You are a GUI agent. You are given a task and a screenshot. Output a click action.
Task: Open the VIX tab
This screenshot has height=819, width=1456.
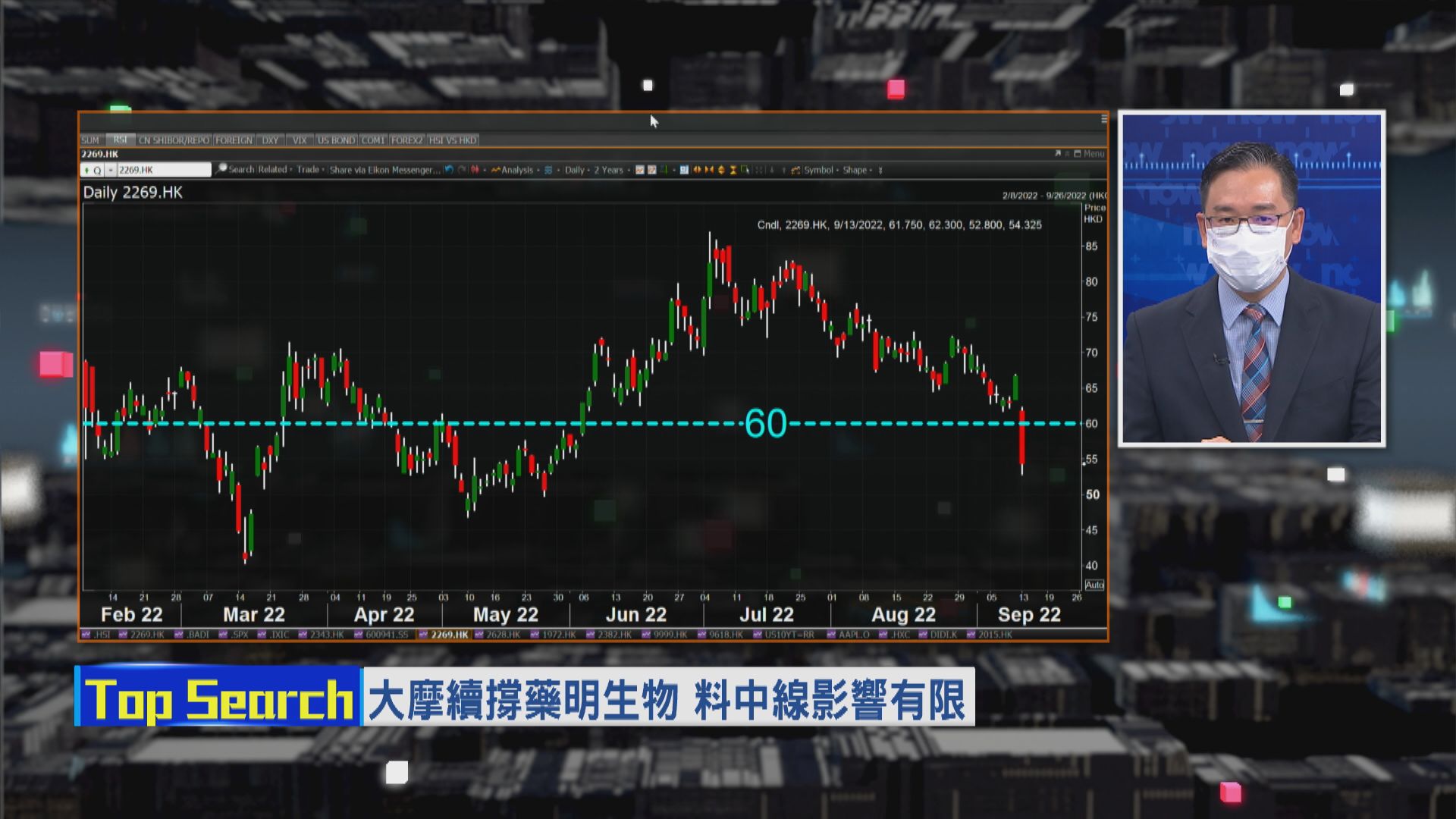[x=301, y=140]
